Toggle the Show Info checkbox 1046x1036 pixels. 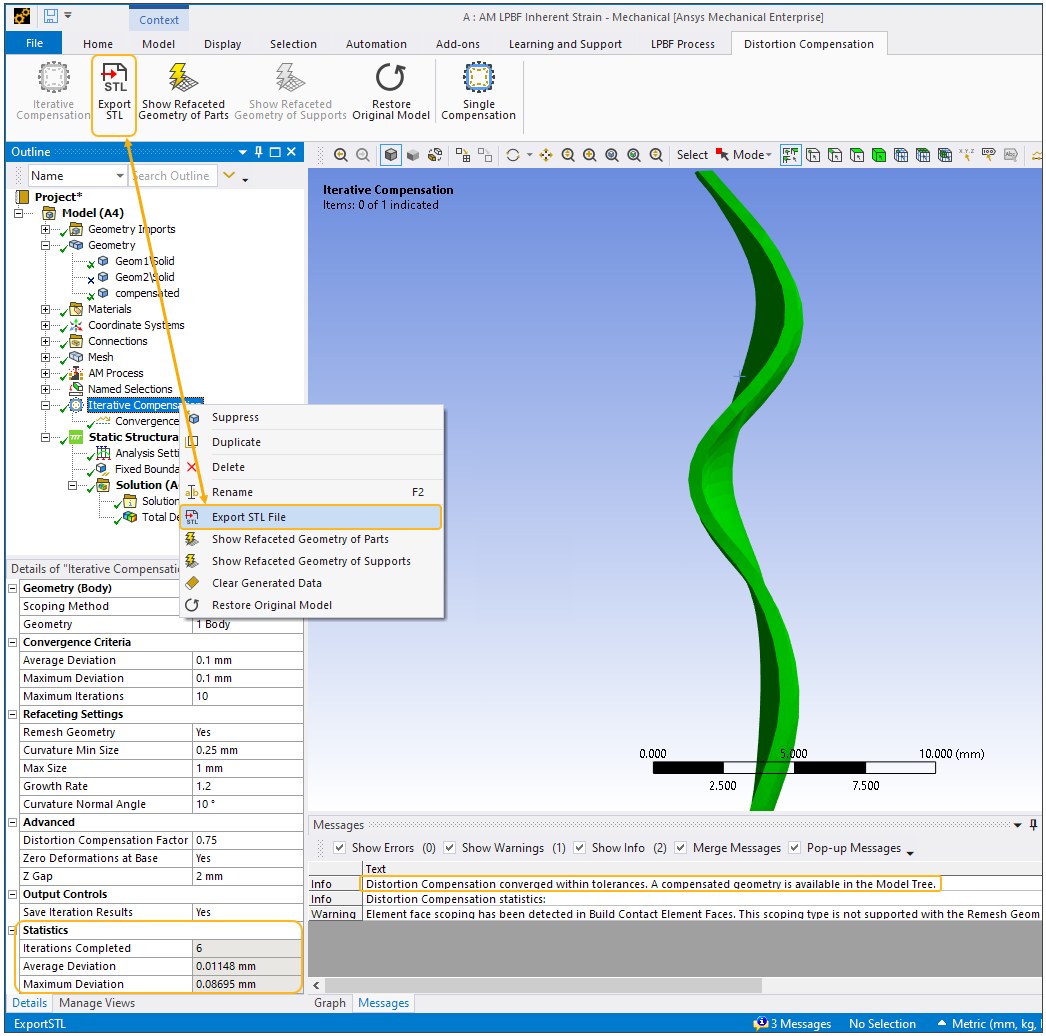(x=580, y=847)
